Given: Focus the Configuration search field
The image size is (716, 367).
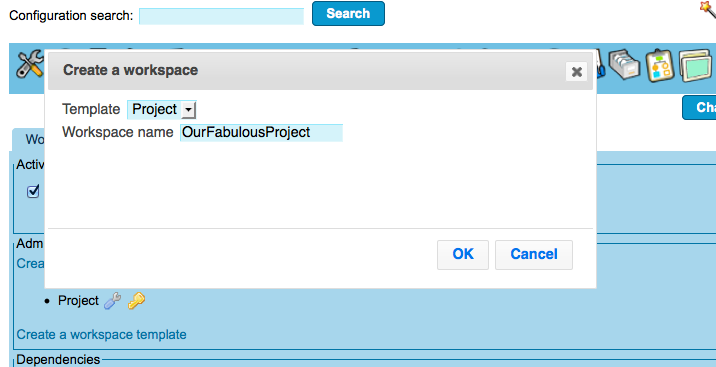Looking at the screenshot, I should 221,16.
